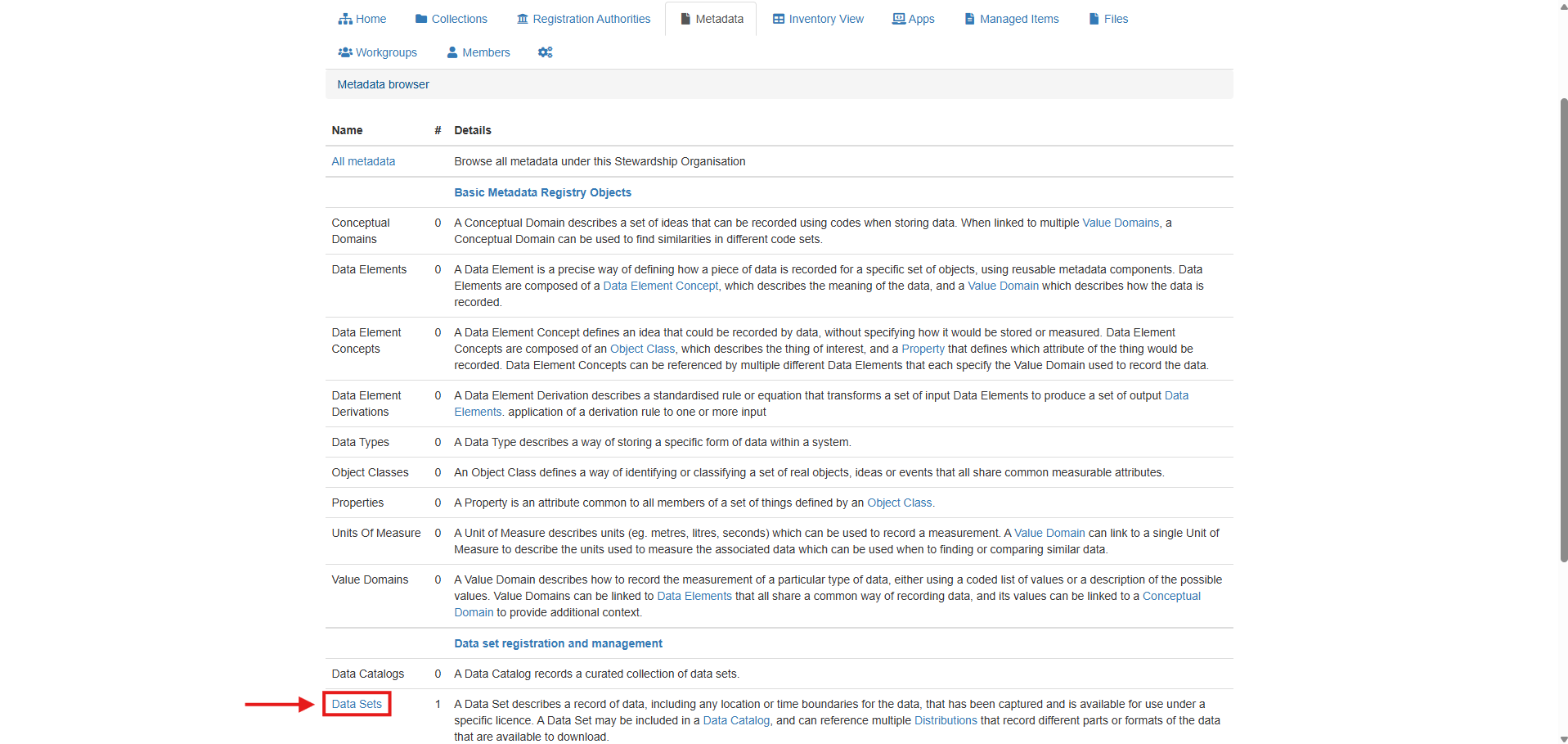Viewport: 1568px width, 744px height.
Task: Open the All metadata link
Action: [x=363, y=161]
